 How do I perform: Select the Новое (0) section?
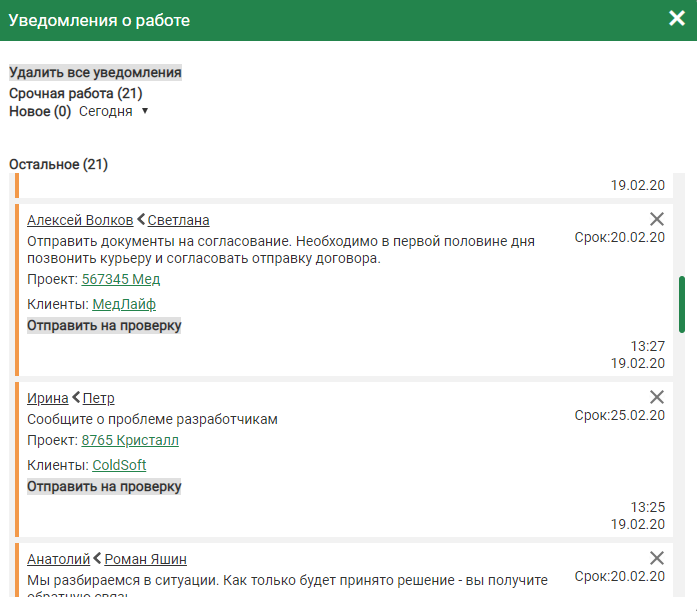point(40,112)
